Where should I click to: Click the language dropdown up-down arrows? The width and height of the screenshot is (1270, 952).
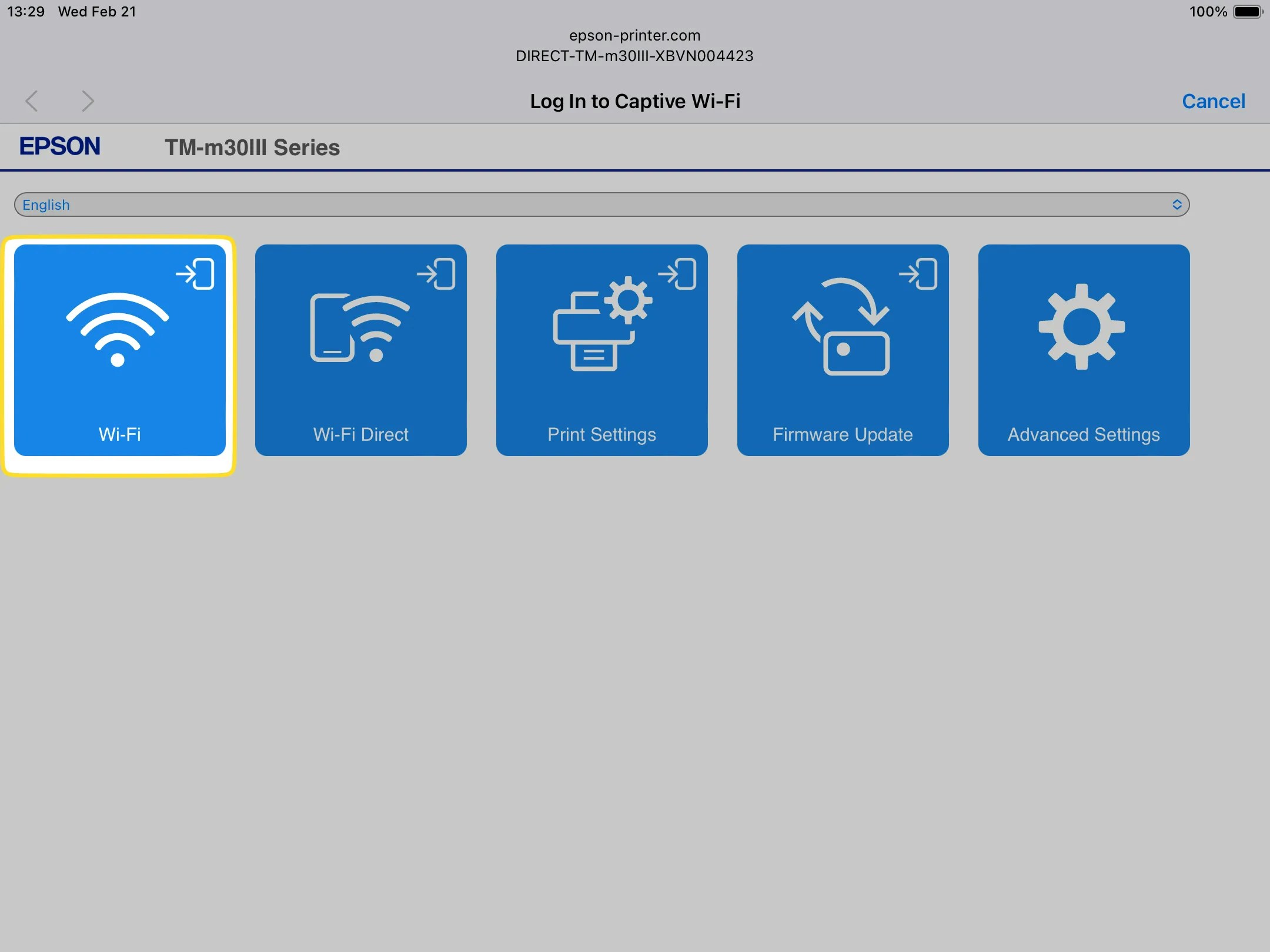click(x=1177, y=205)
